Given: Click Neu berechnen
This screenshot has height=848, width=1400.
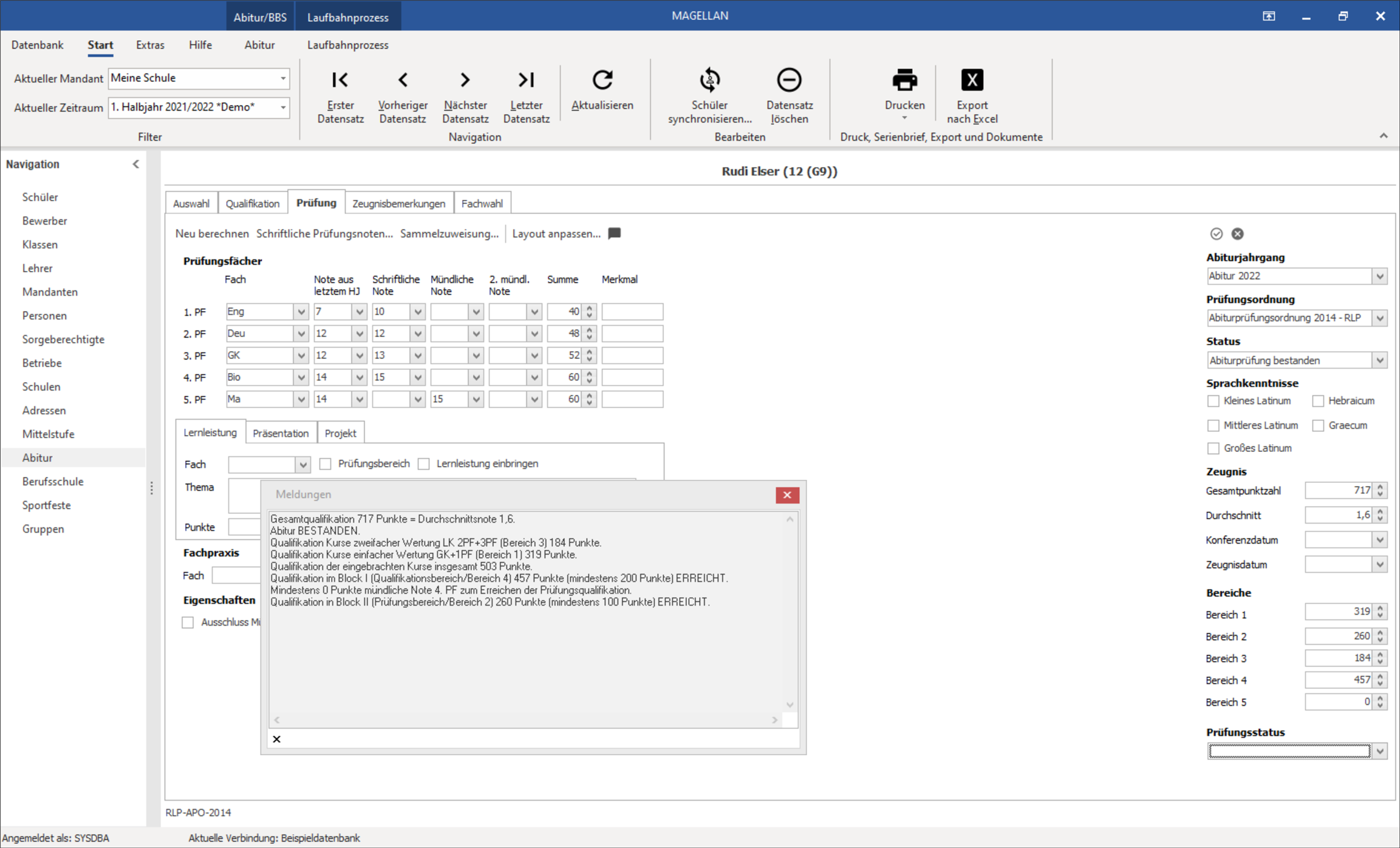Looking at the screenshot, I should click(x=212, y=234).
